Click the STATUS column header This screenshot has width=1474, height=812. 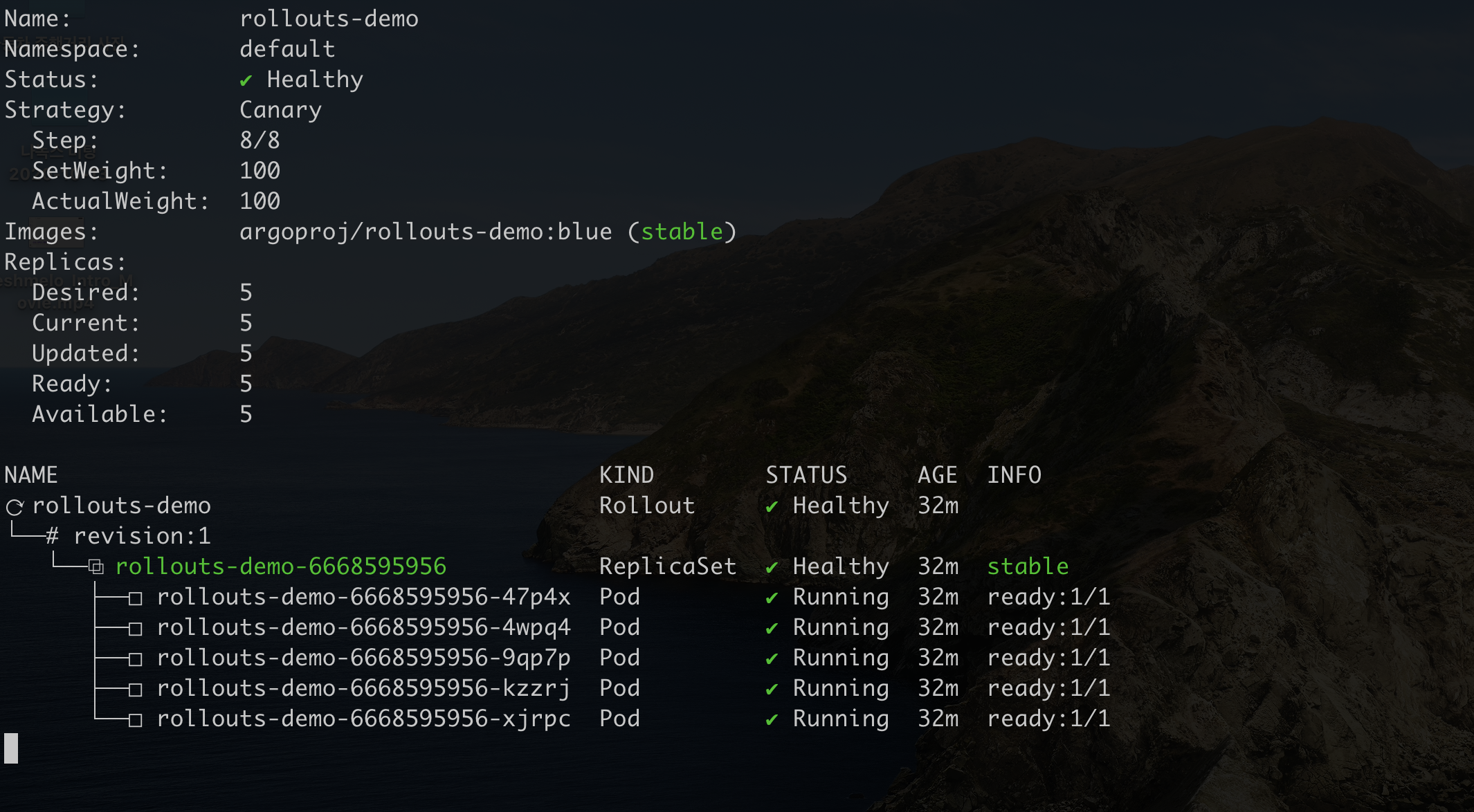pyautogui.click(x=806, y=475)
